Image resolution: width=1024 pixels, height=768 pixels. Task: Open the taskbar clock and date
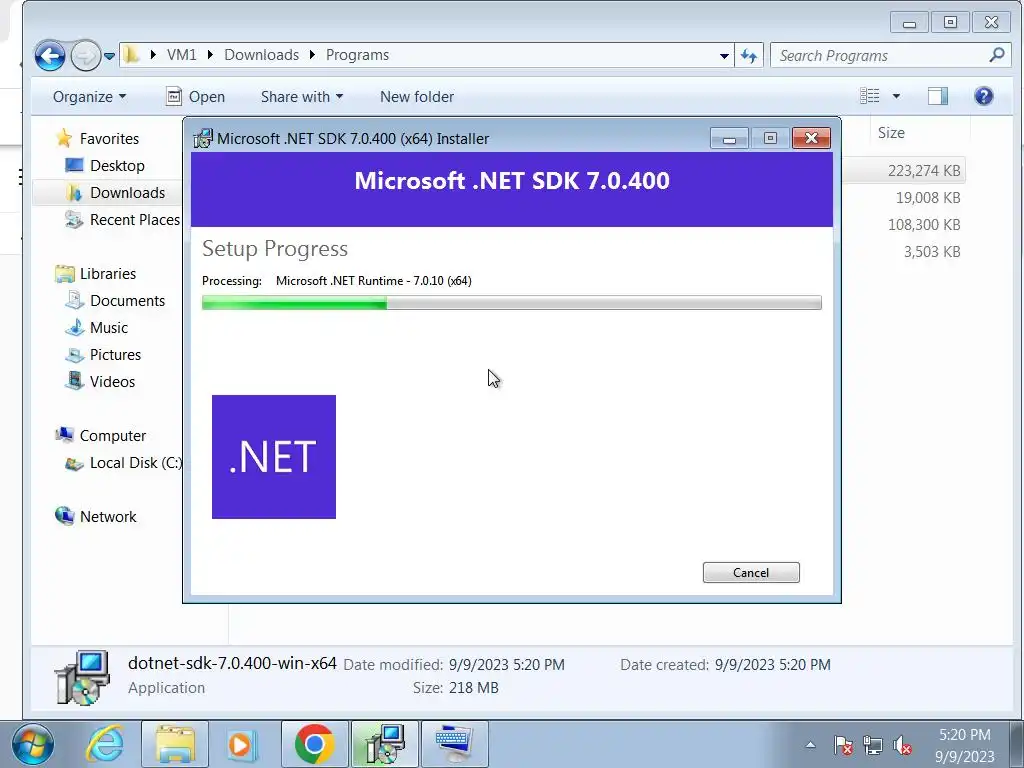pos(965,745)
